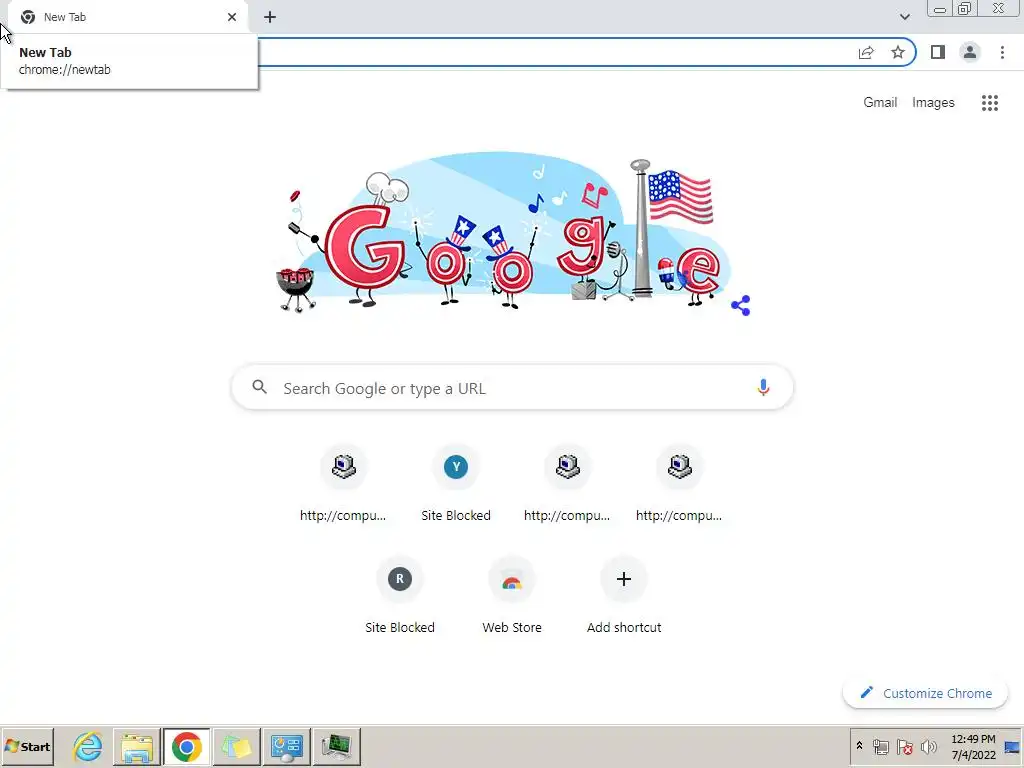Open the Web Store shortcut

coord(512,596)
